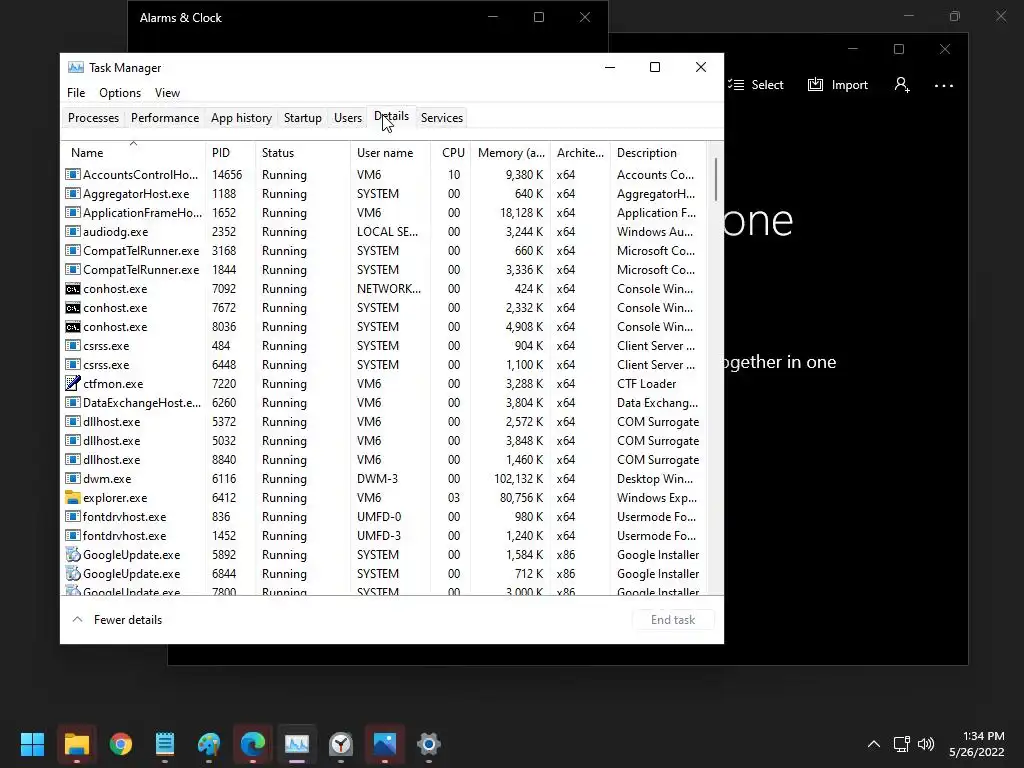This screenshot has height=768, width=1024.
Task: Open the Options menu
Action: point(120,93)
